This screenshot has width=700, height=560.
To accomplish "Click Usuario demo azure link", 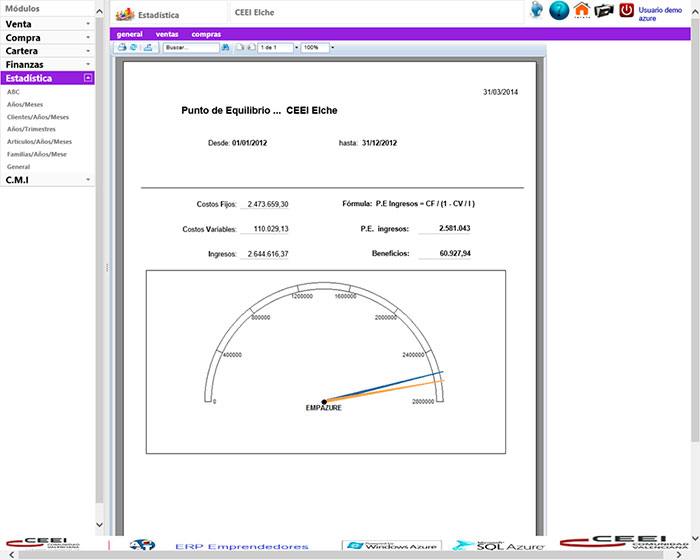I will tap(660, 13).
